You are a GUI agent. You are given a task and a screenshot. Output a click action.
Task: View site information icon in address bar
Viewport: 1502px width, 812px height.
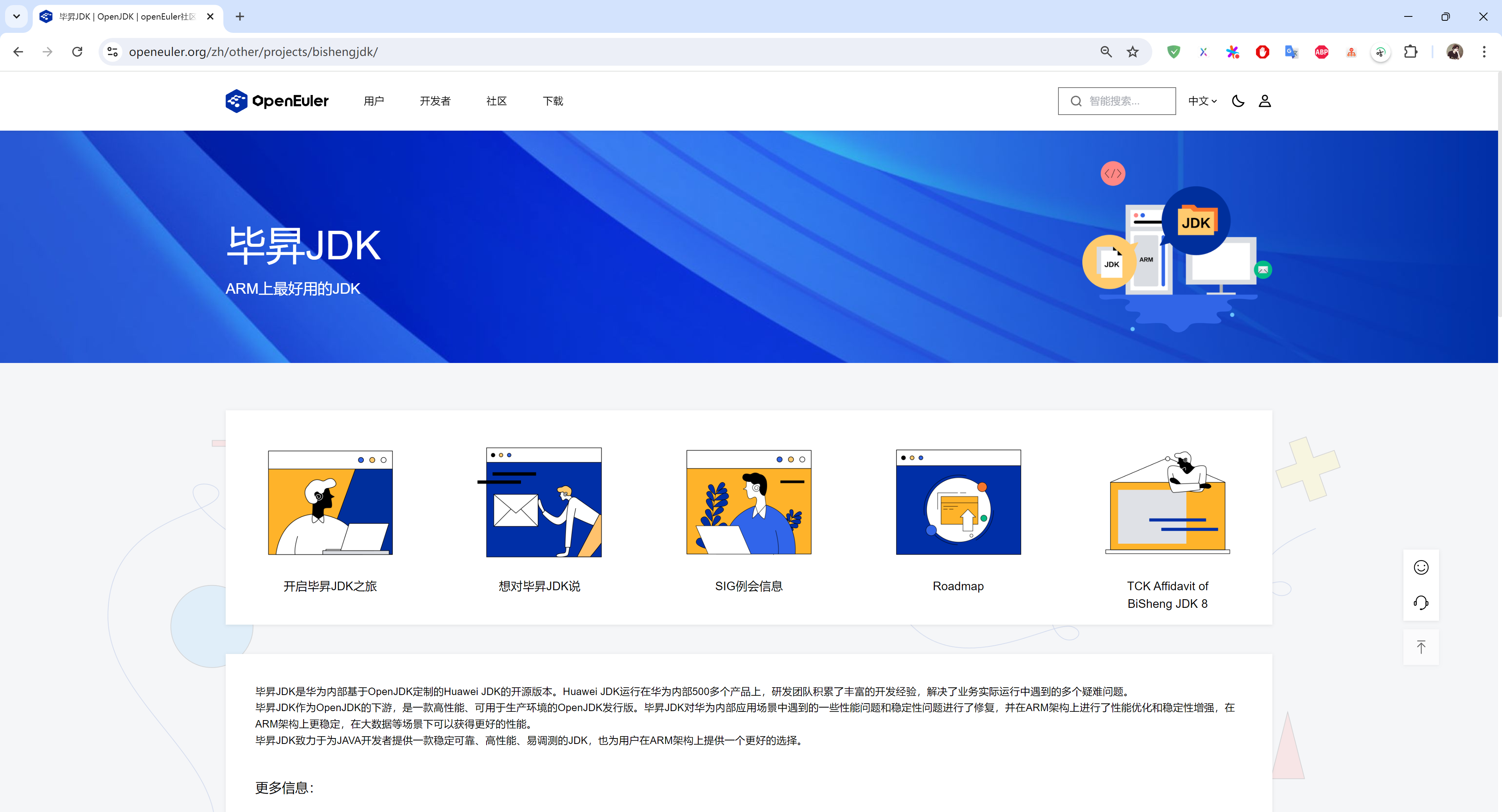[113, 52]
